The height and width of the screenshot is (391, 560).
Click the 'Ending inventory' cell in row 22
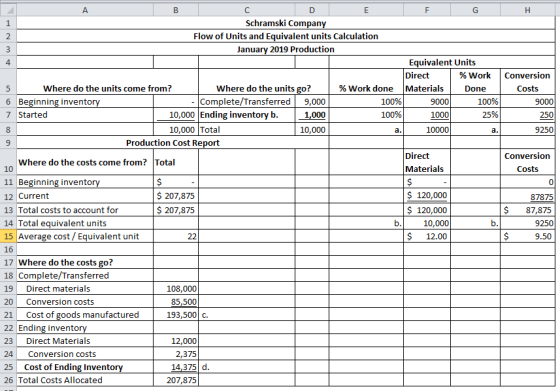coord(85,328)
